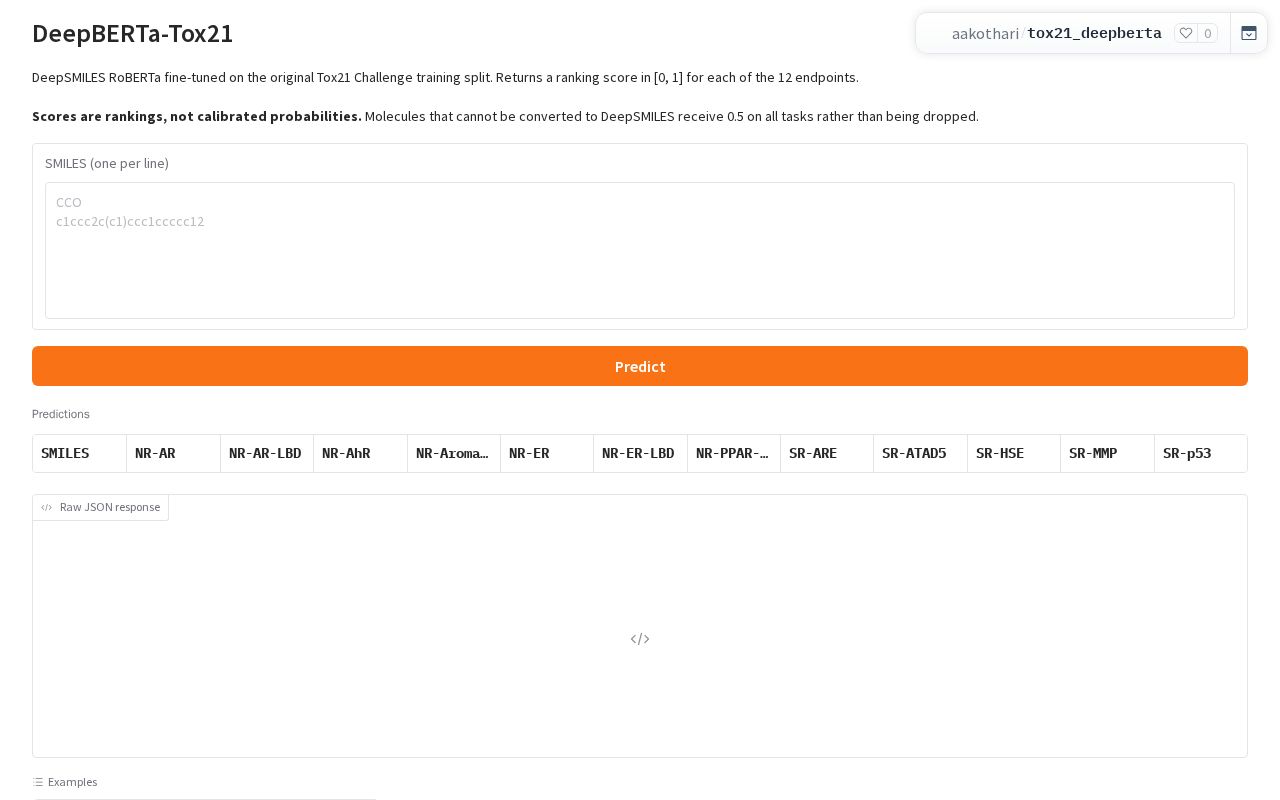Viewport: 1280px width, 800px height.
Task: Click the NR-PPAR-gamma column header
Action: coord(734,453)
